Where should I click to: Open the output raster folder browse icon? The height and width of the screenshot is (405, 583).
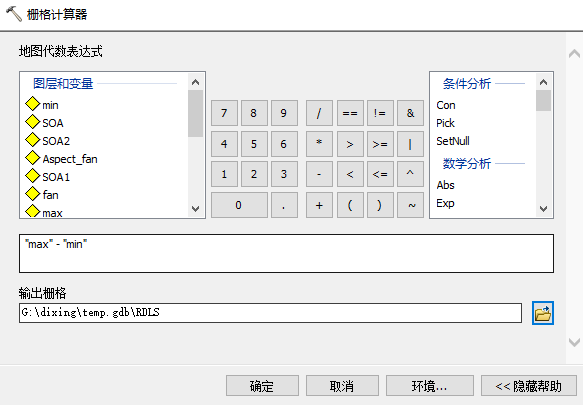pos(542,313)
